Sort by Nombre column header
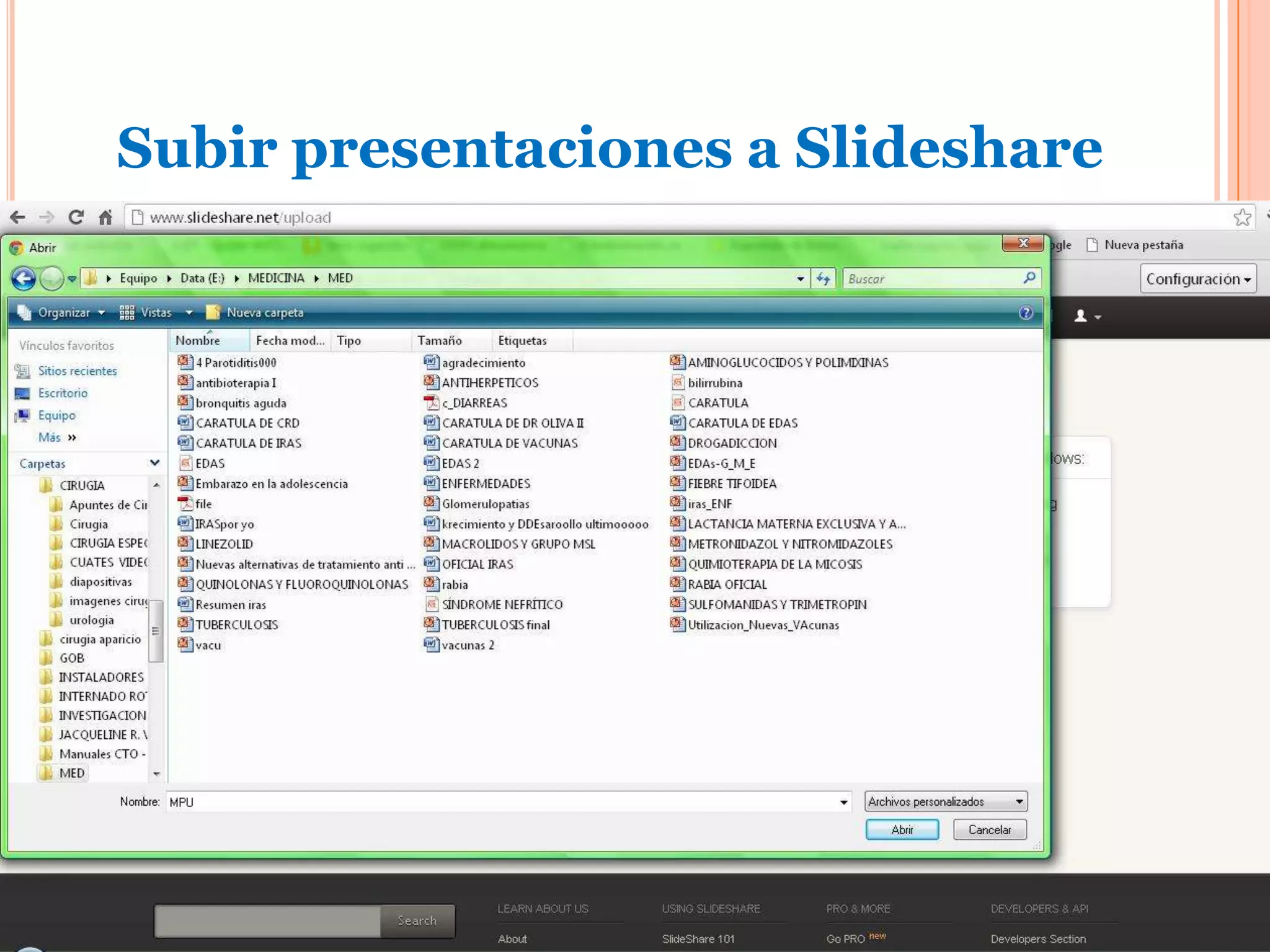The height and width of the screenshot is (952, 1270). (x=209, y=340)
